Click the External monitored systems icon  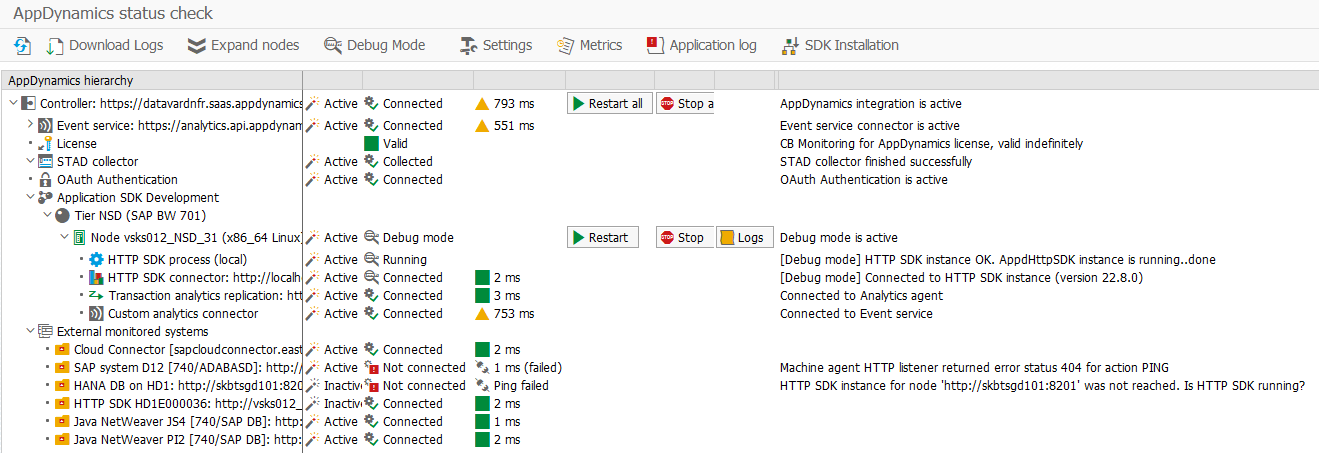[45, 331]
